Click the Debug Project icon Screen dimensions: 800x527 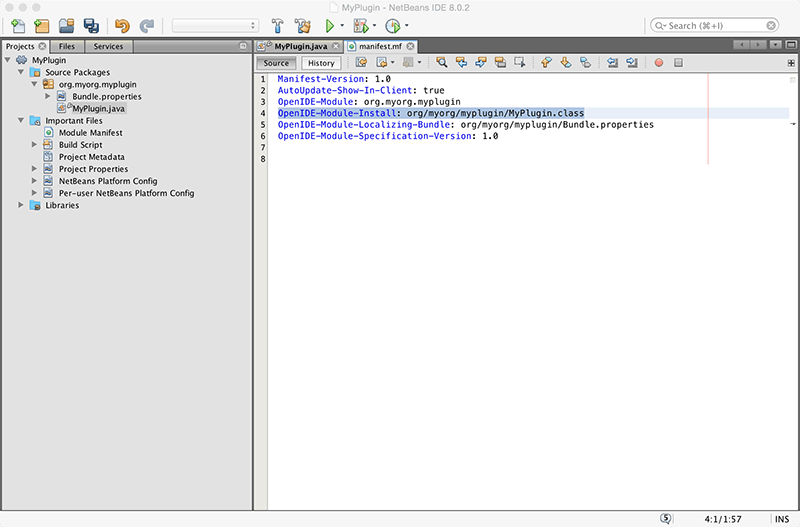[x=361, y=26]
